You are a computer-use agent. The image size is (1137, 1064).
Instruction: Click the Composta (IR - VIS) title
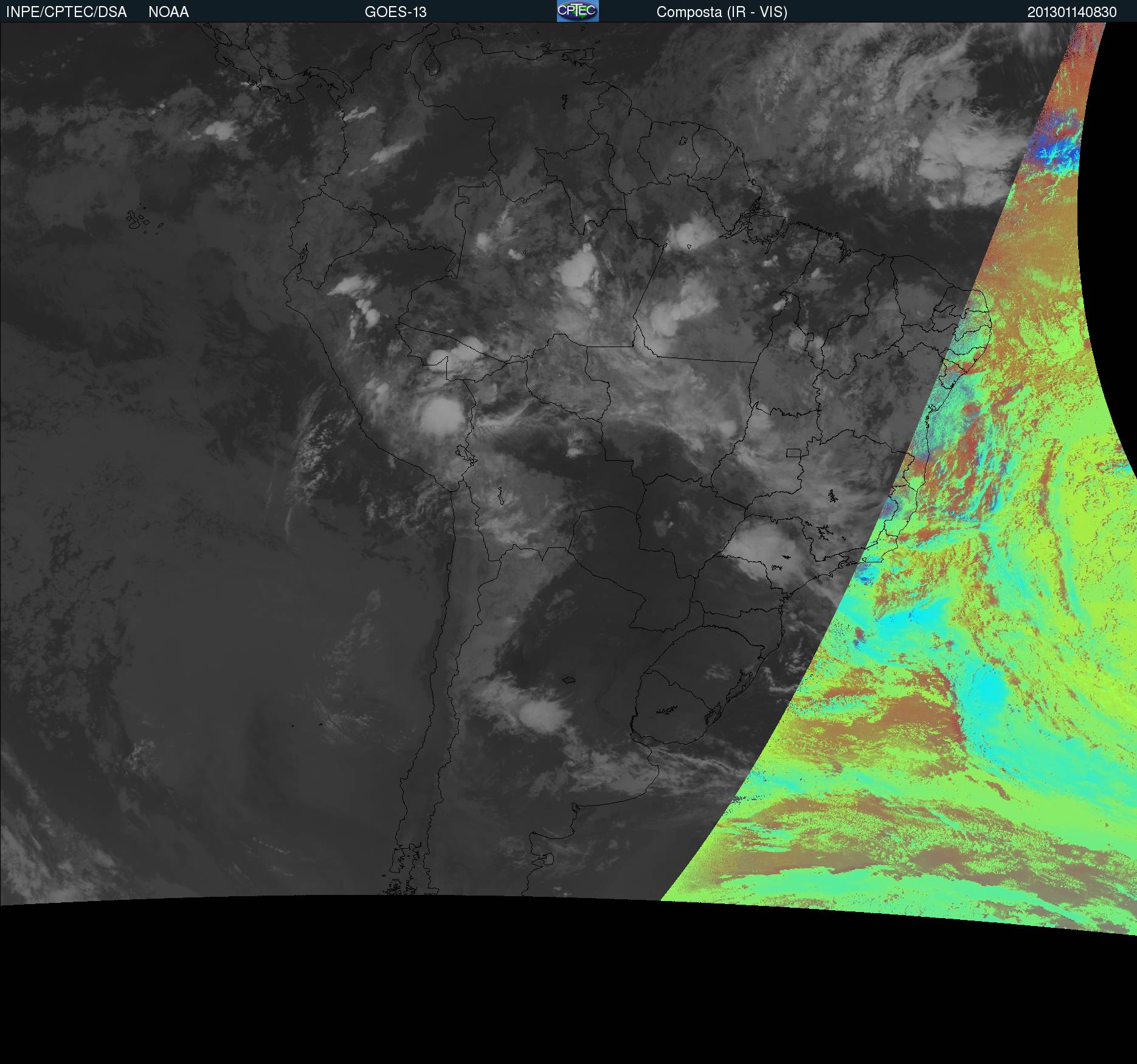click(722, 12)
